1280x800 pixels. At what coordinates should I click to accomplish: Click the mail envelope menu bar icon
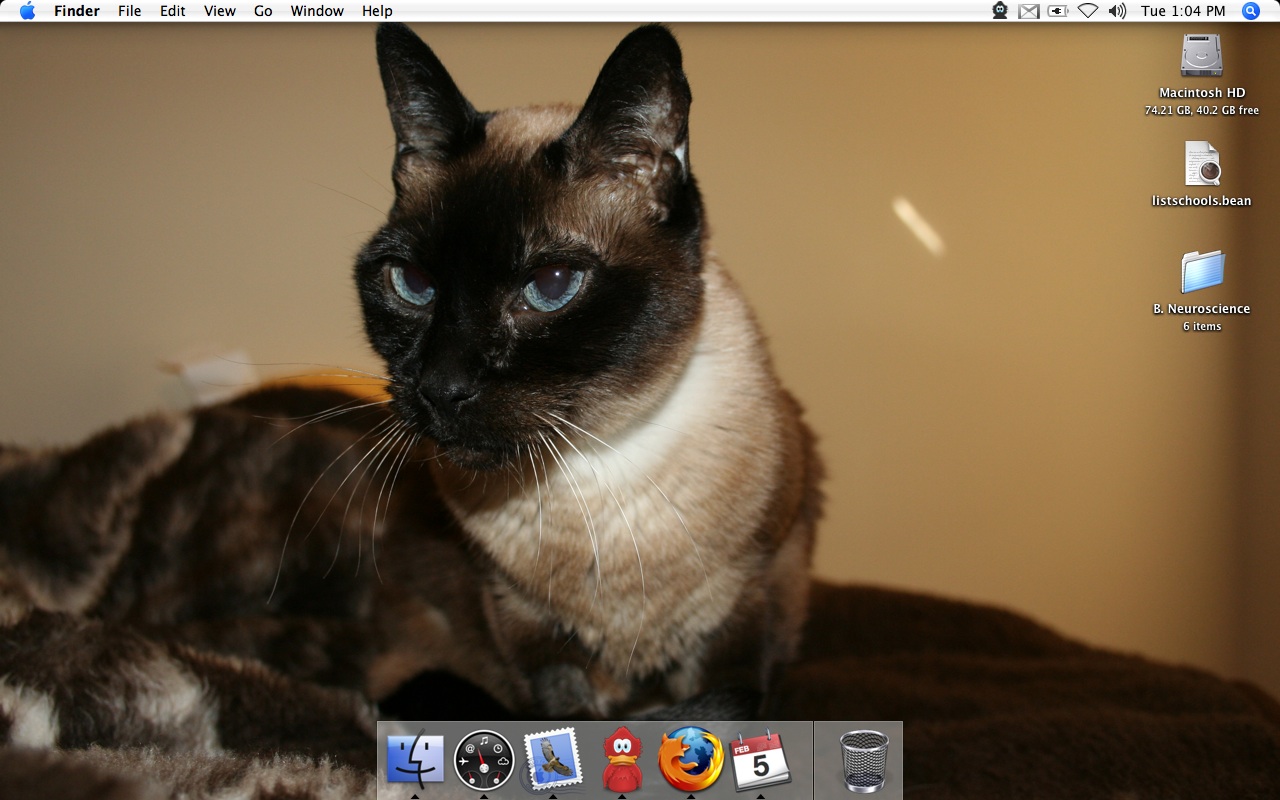(x=1029, y=11)
